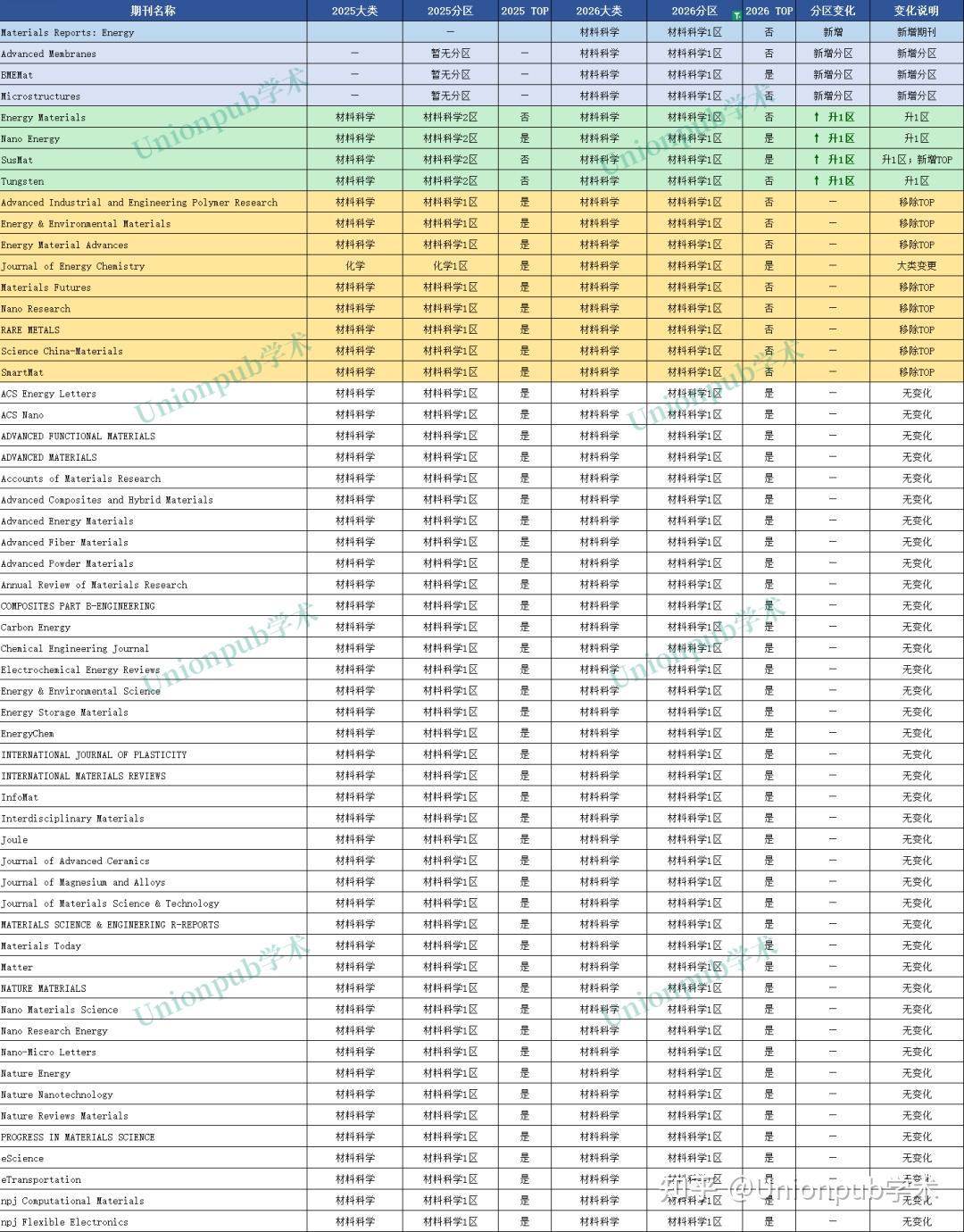Click the eScience journal name cell

[x=154, y=1159]
